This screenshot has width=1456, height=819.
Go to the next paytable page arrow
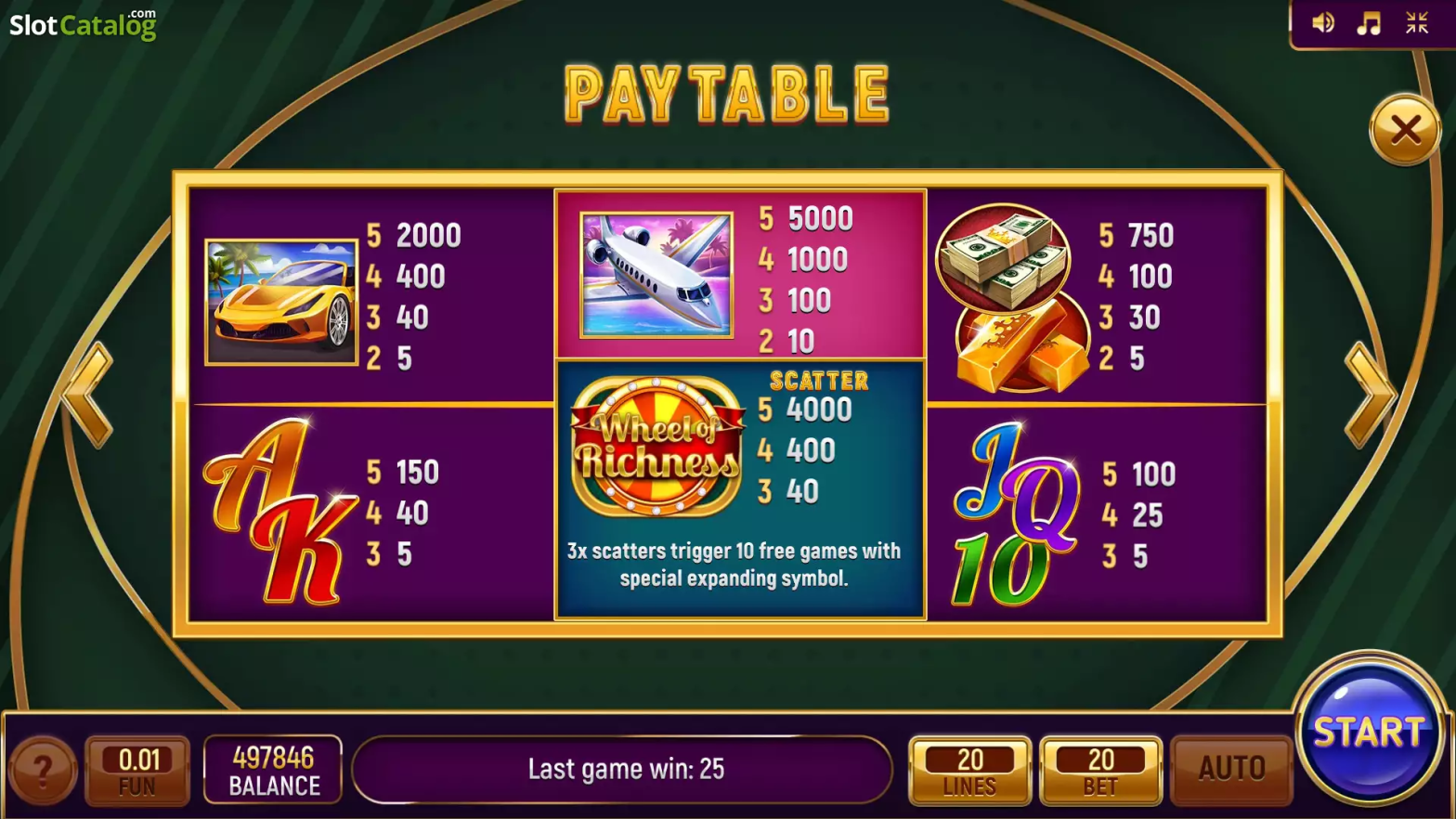(x=1371, y=395)
